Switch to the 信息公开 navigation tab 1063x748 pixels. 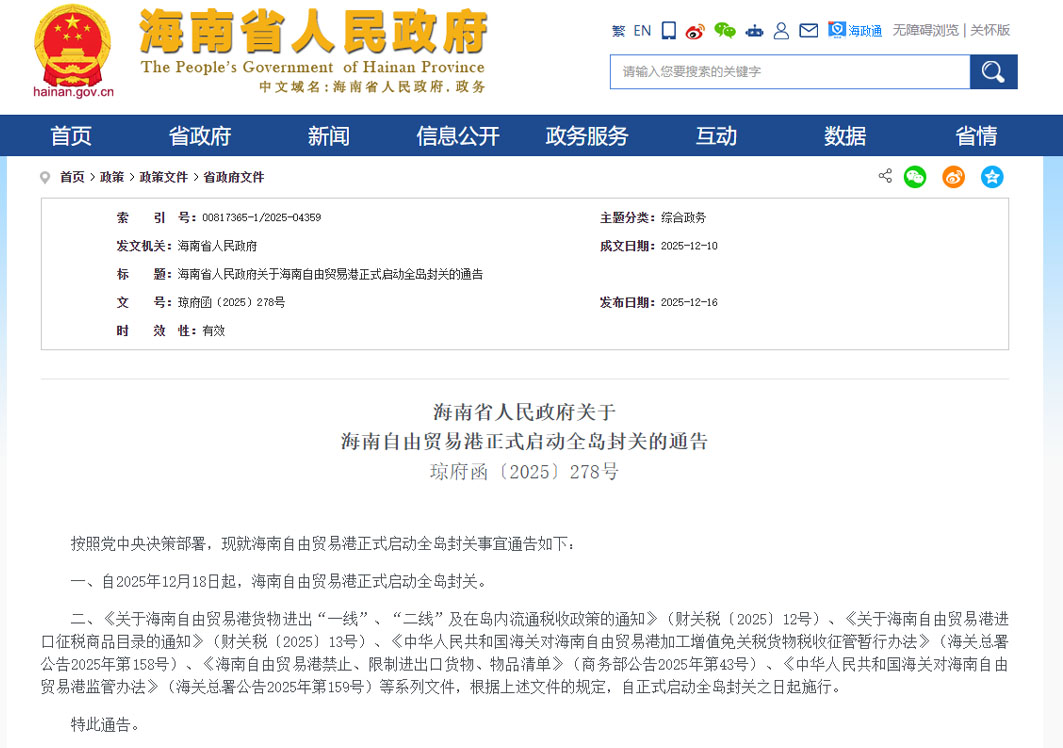pyautogui.click(x=457, y=135)
